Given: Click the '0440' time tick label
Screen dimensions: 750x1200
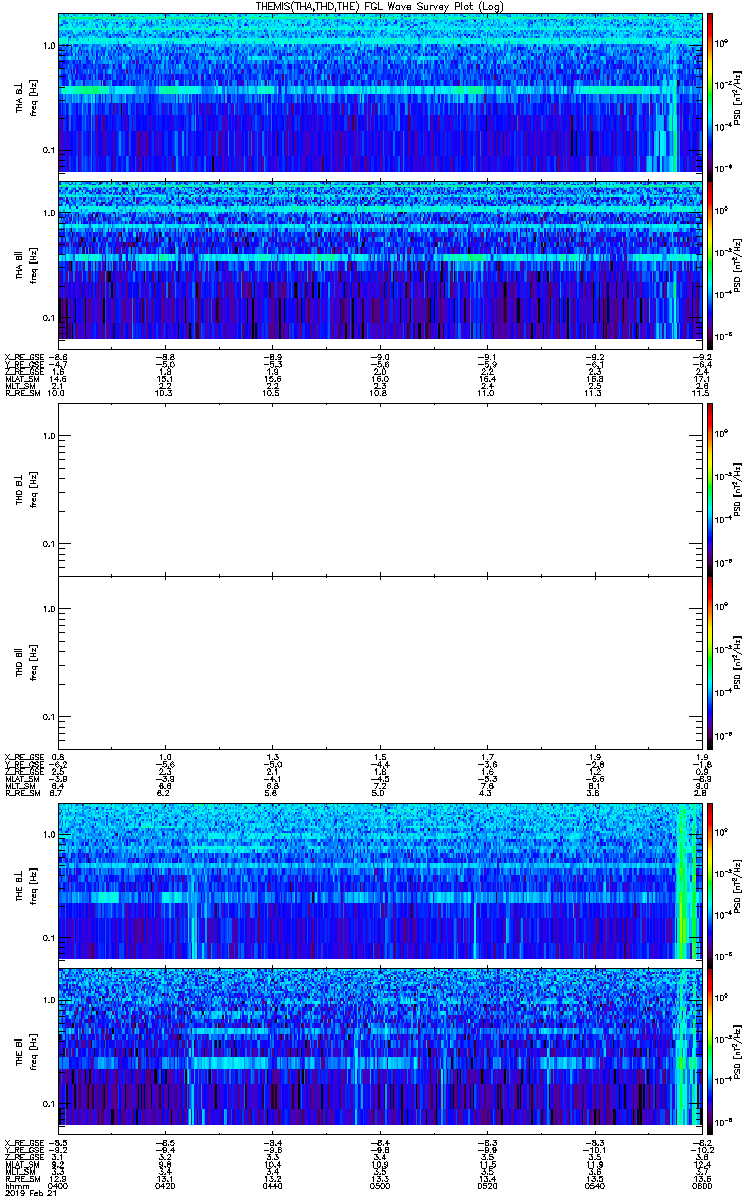Looking at the screenshot, I should click(x=273, y=1186).
